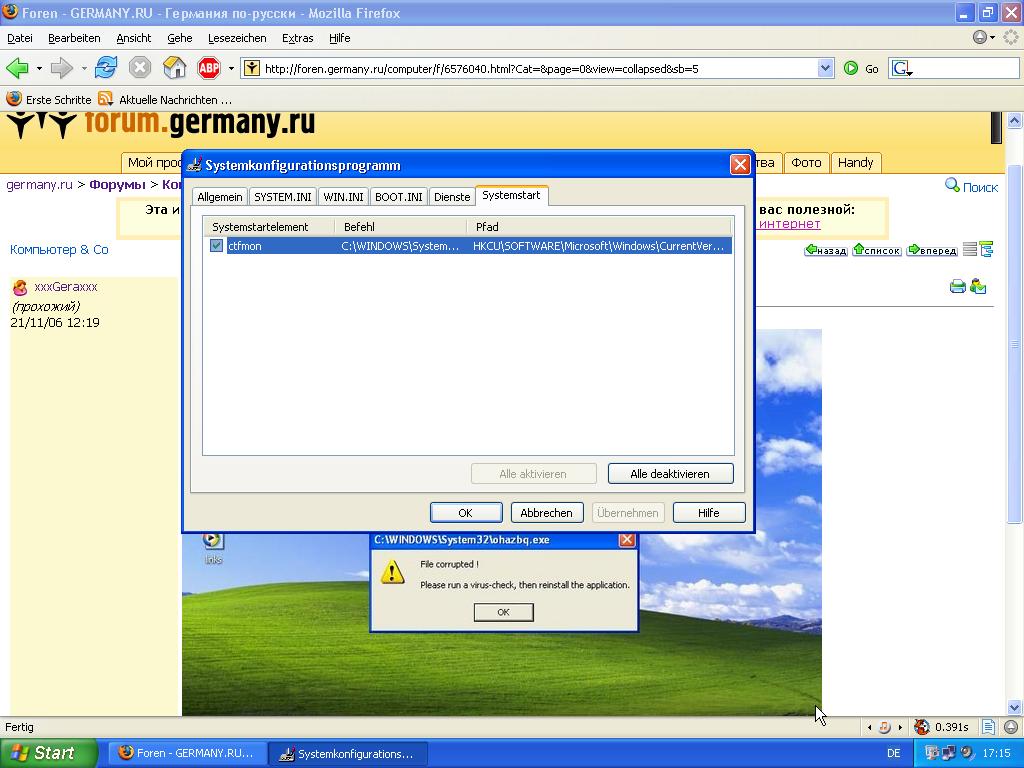Uncheck the ctfmon startup item checkbox
1024x768 pixels.
[217, 246]
